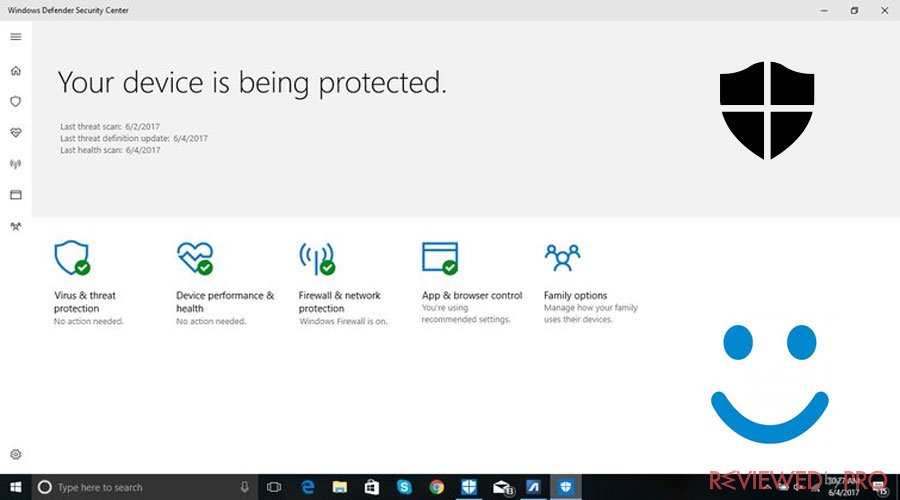Click the Windows Start button
This screenshot has height=500, width=900.
(15, 487)
